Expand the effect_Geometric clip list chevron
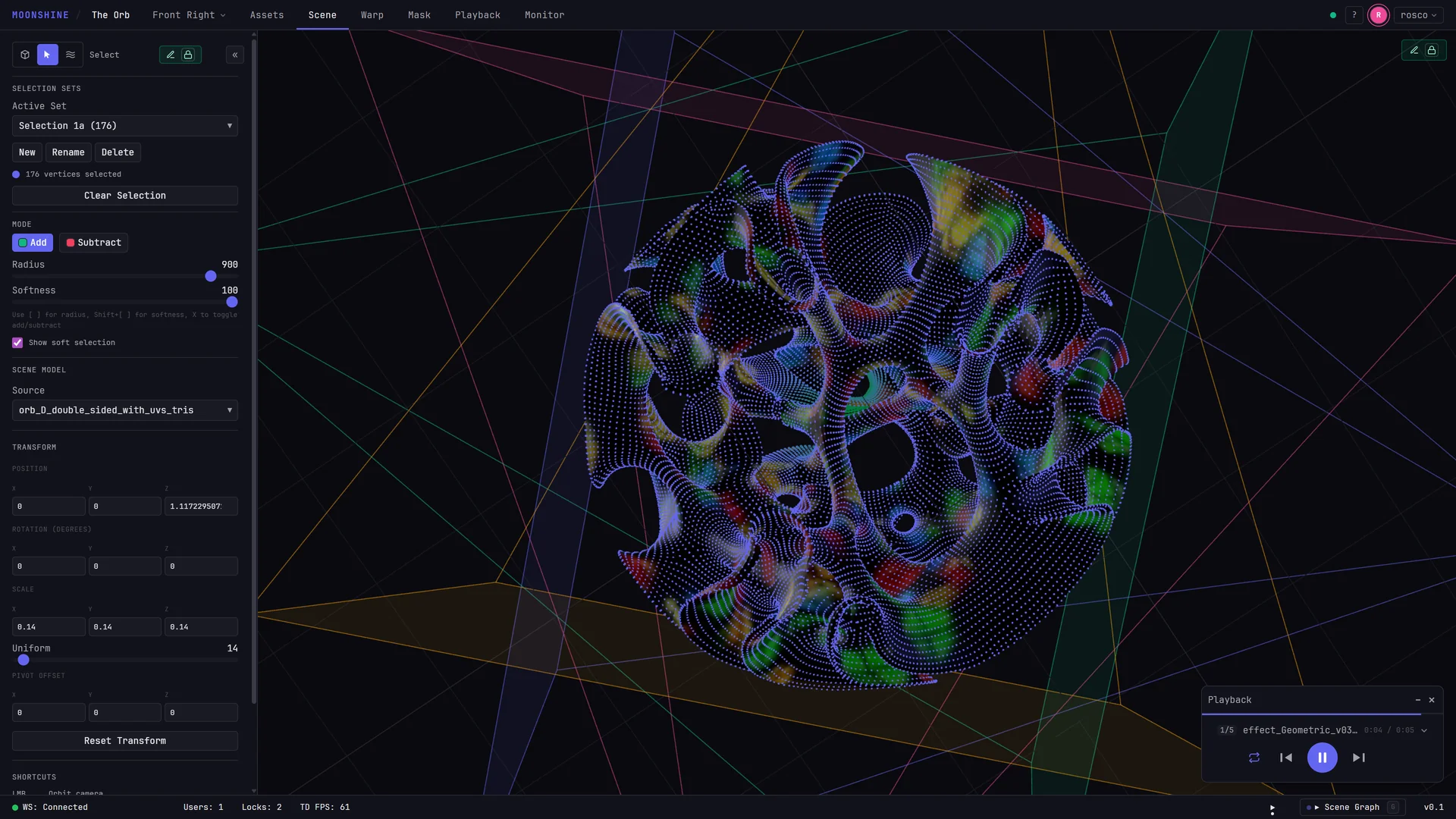1456x819 pixels. (x=1424, y=730)
